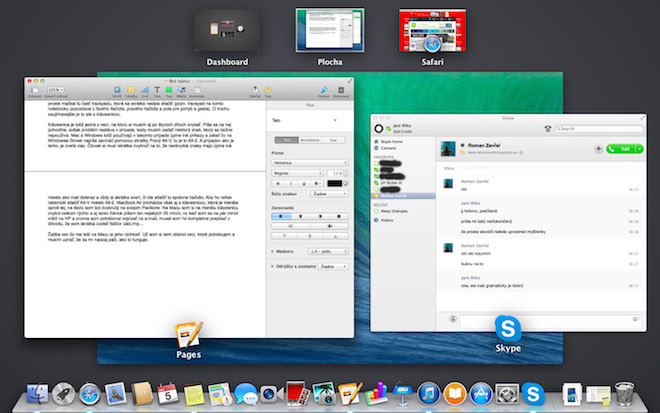
Task: Switch to the Plocha desktop space
Action: pos(329,31)
